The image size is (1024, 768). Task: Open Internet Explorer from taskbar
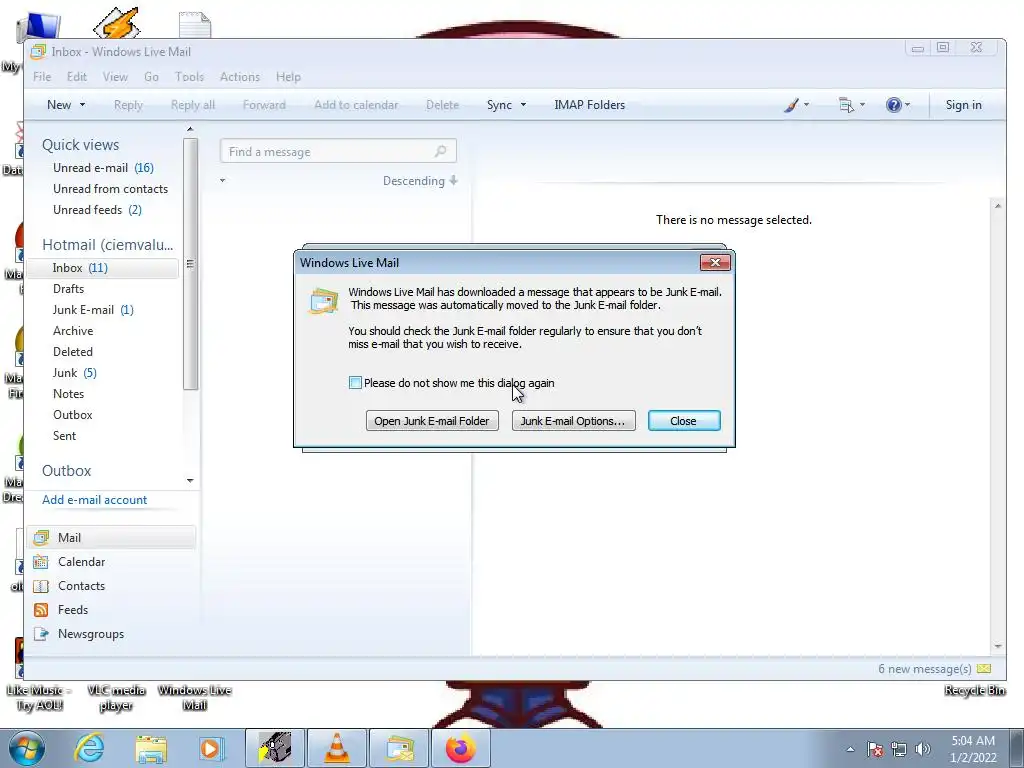click(x=89, y=748)
